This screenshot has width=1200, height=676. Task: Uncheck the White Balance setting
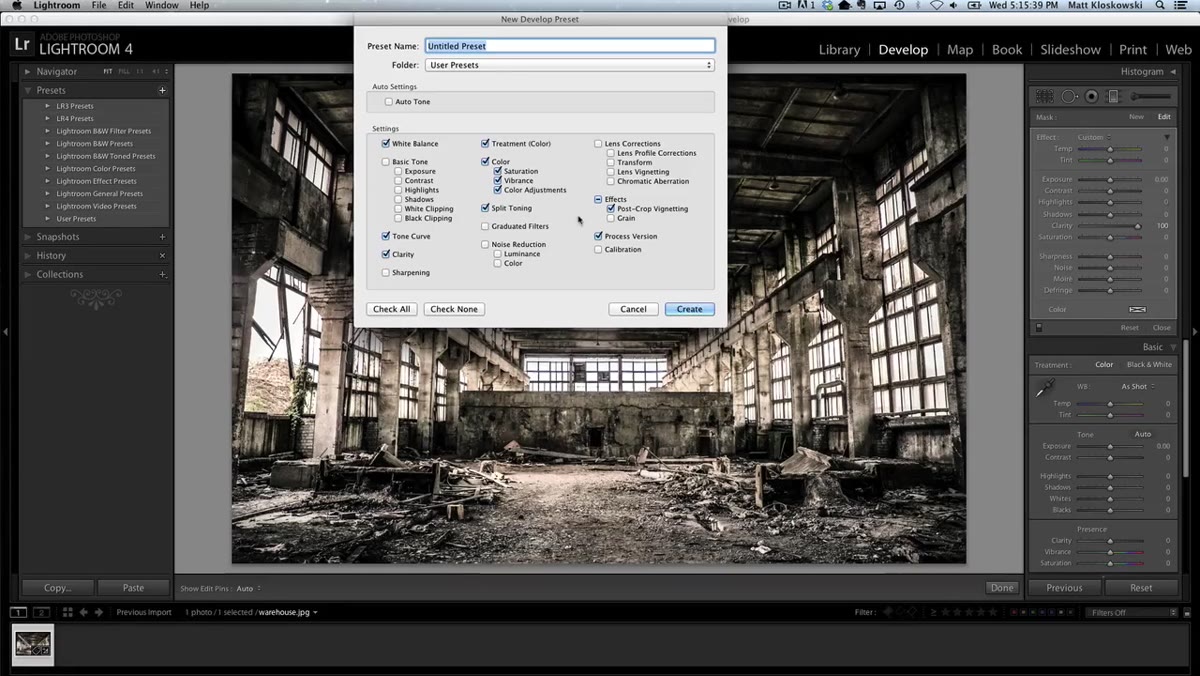pyautogui.click(x=386, y=144)
